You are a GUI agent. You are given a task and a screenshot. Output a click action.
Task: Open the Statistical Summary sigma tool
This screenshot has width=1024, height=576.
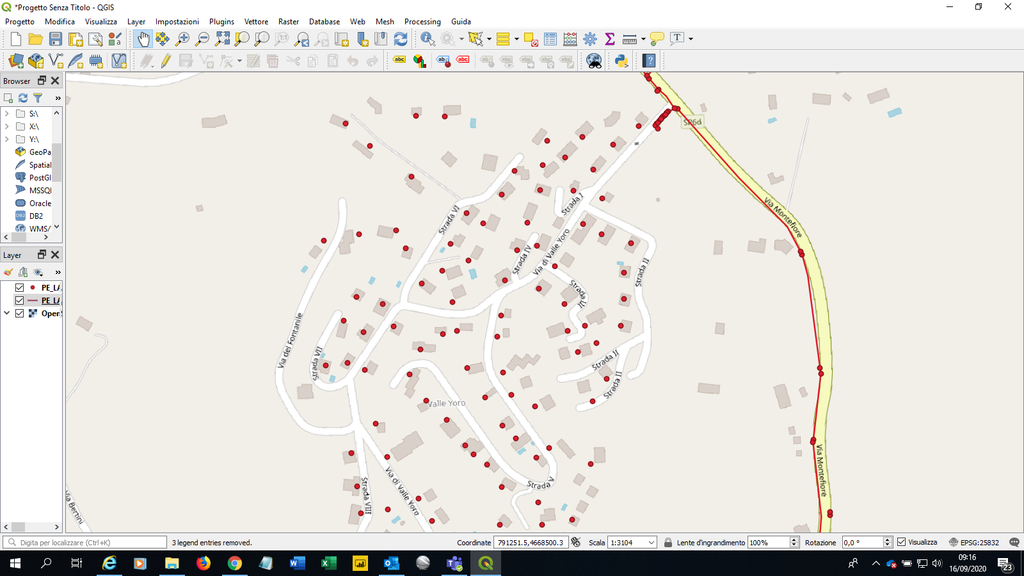pyautogui.click(x=609, y=39)
